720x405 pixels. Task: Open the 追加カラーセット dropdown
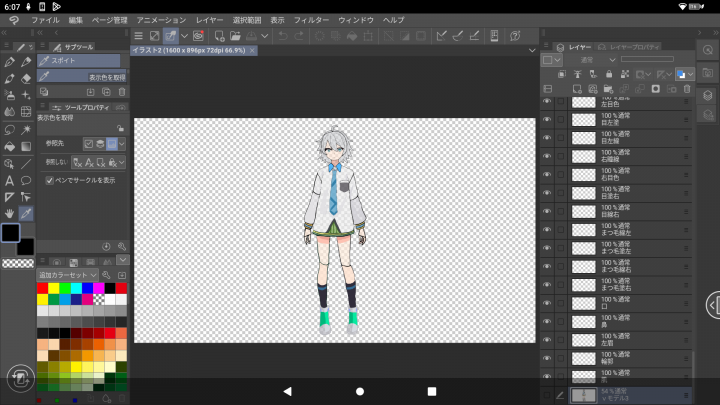(x=67, y=274)
